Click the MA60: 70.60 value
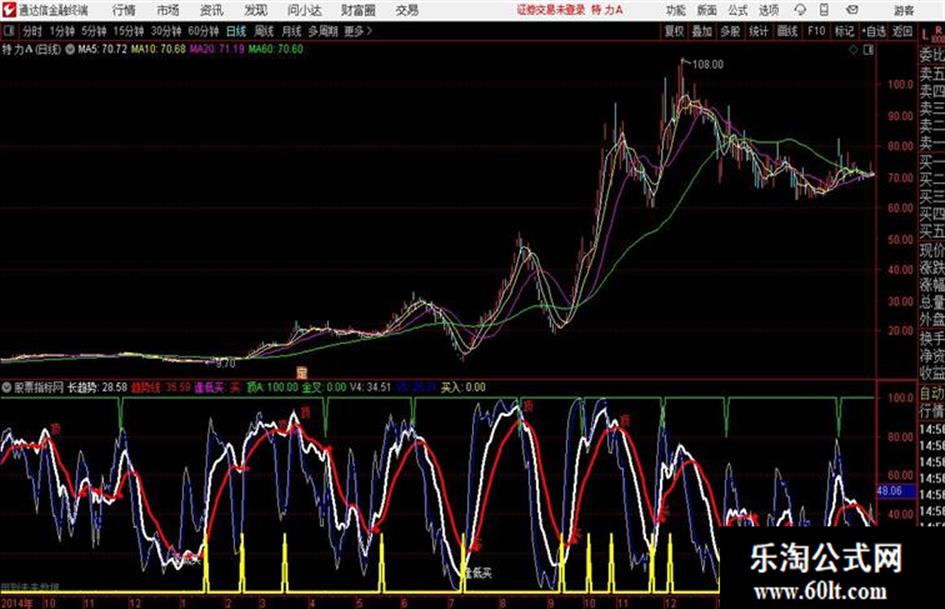This screenshot has width=945, height=609. tap(276, 49)
